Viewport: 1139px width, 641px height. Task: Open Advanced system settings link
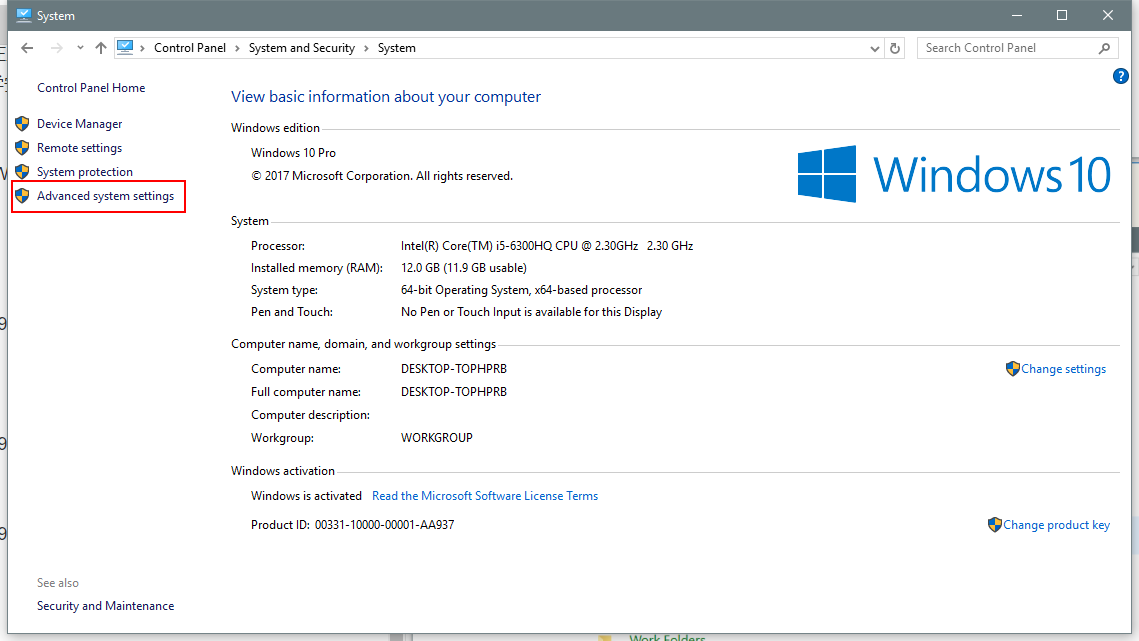click(105, 196)
